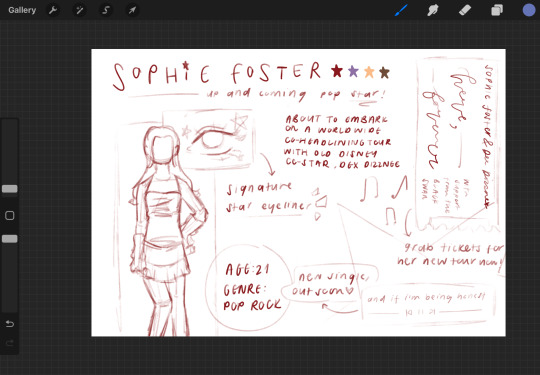This screenshot has height=375, width=540.
Task: Open the Gallery view
Action: click(x=22, y=10)
